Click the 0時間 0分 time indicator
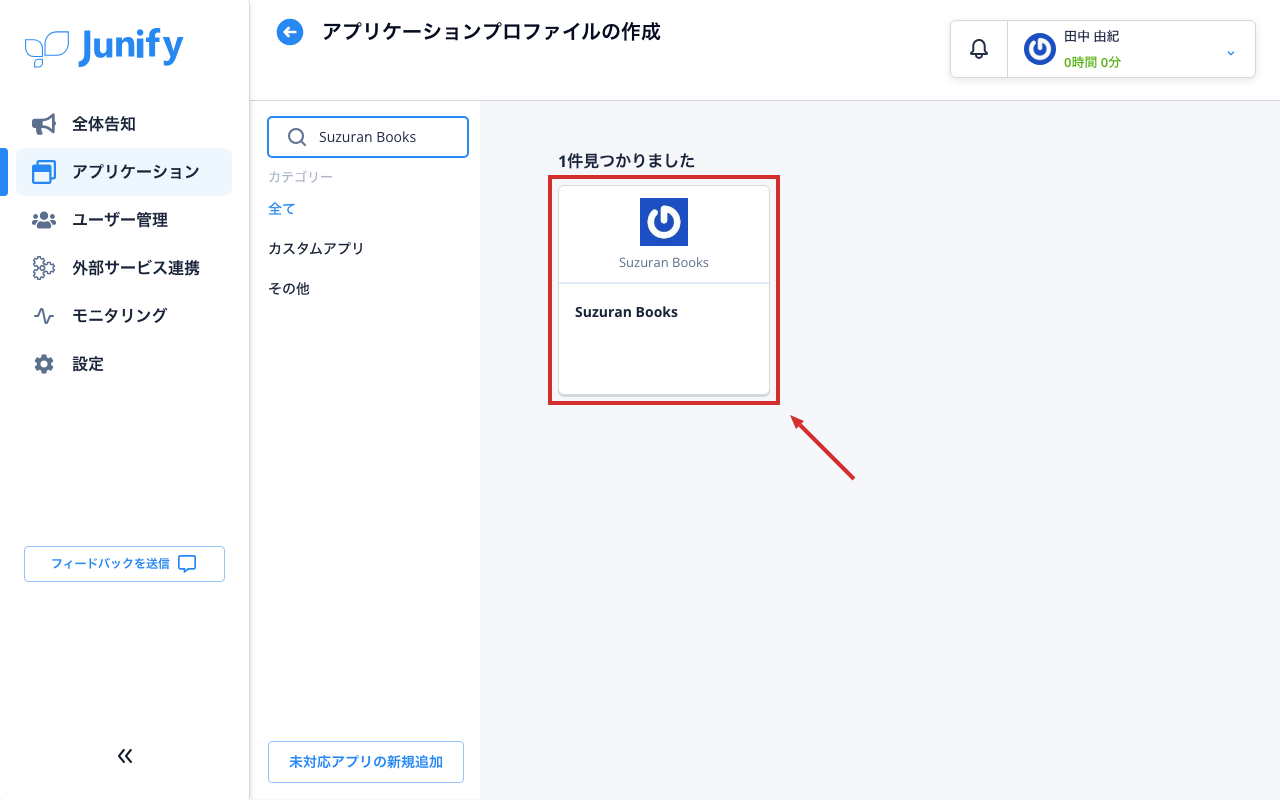The height and width of the screenshot is (800, 1280). point(1092,62)
